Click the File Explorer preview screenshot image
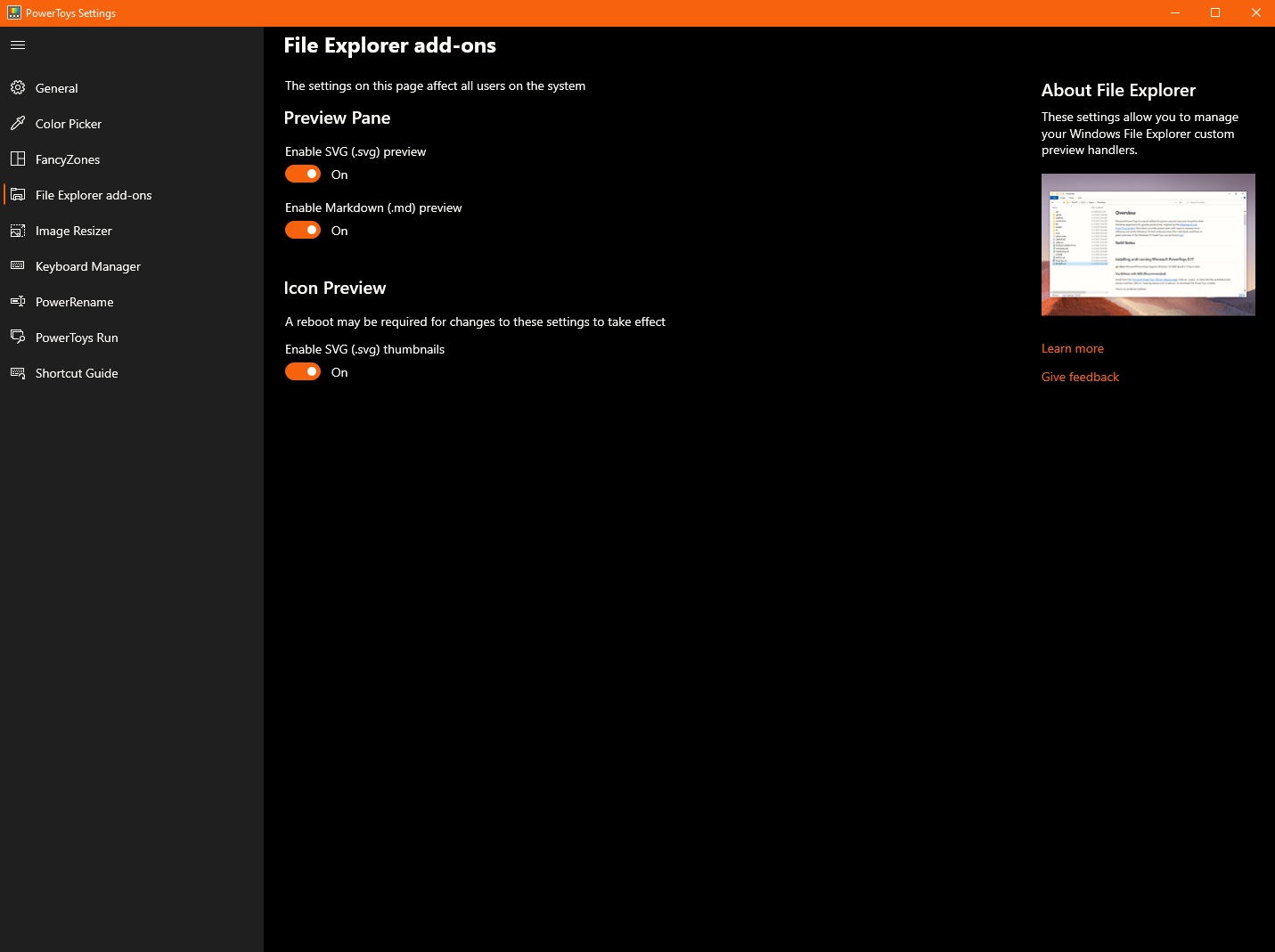The height and width of the screenshot is (952, 1275). pos(1148,245)
